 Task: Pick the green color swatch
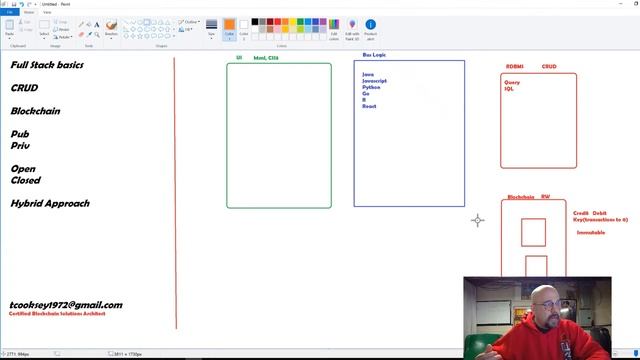[300, 22]
